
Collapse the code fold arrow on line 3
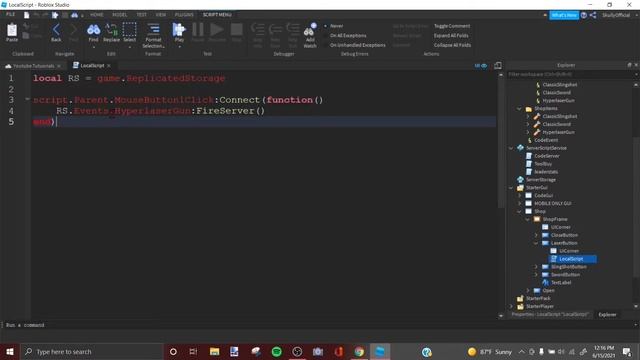pos(27,99)
